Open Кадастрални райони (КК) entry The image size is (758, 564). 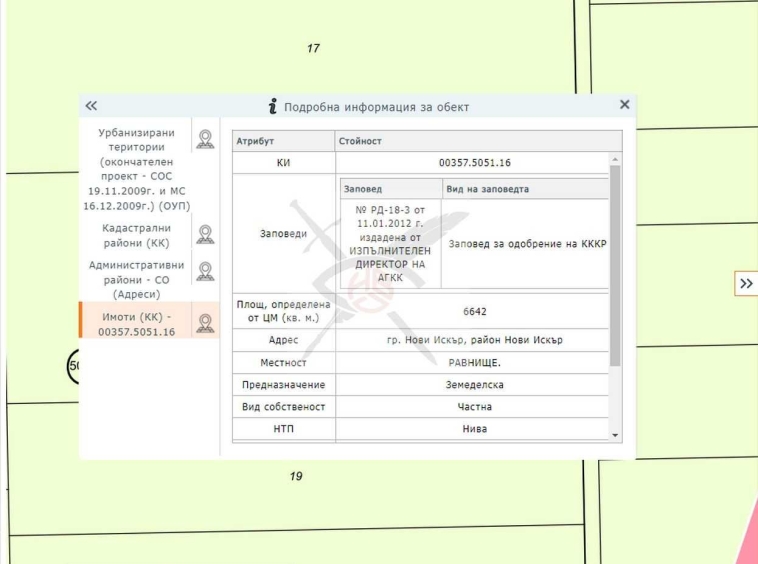(136, 235)
